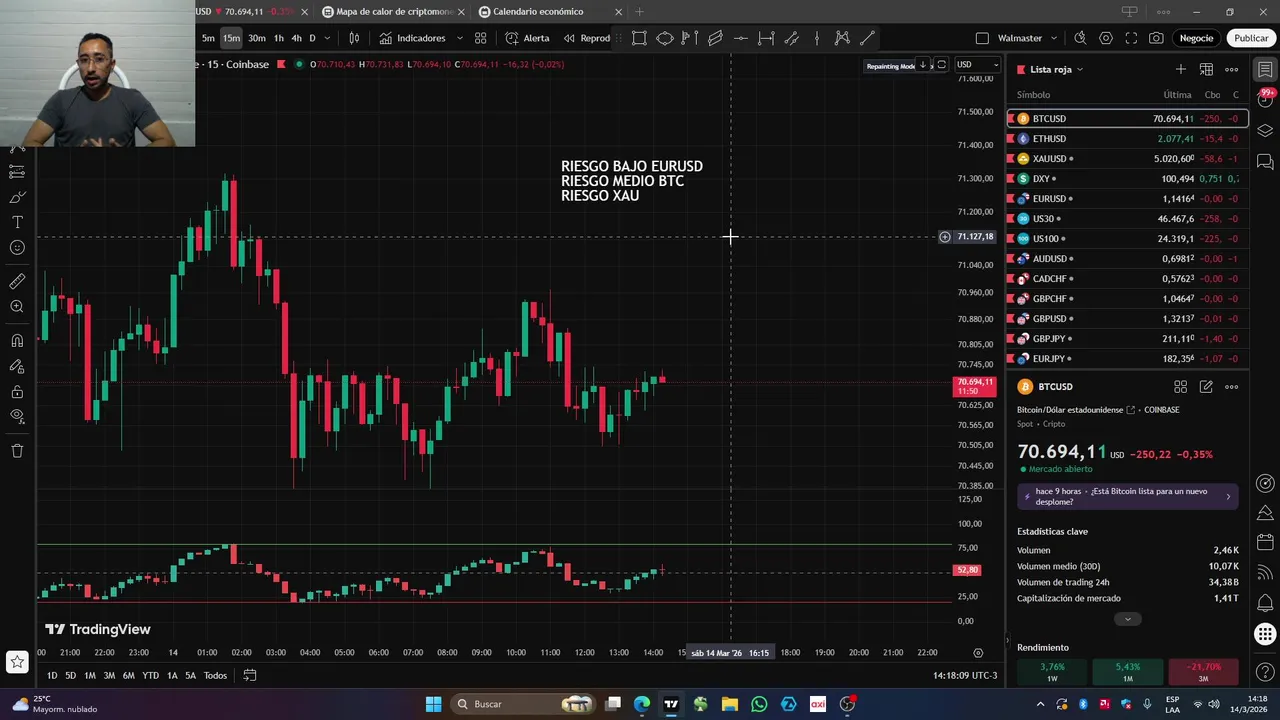Image resolution: width=1280 pixels, height=720 pixels.
Task: Open watchlist advanced view icon
Action: (1206, 69)
